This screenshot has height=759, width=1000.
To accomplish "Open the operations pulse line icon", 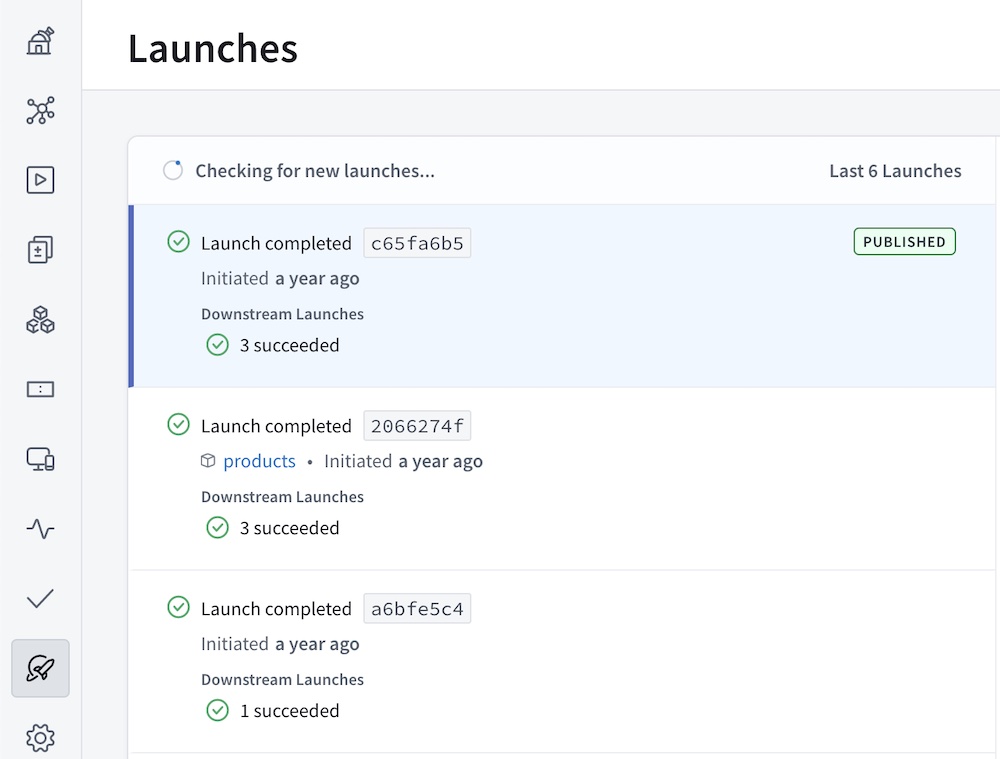I will click(40, 529).
